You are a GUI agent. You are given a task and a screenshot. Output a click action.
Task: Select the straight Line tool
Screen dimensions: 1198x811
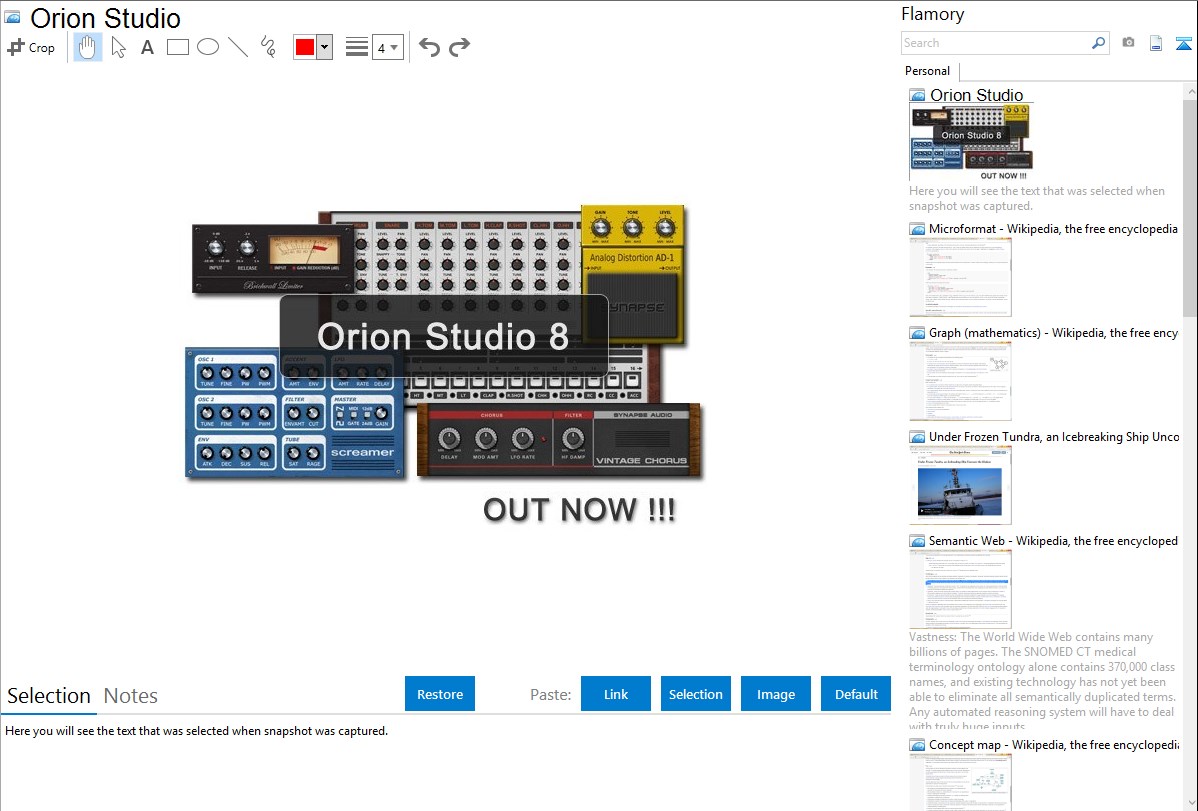click(x=238, y=47)
